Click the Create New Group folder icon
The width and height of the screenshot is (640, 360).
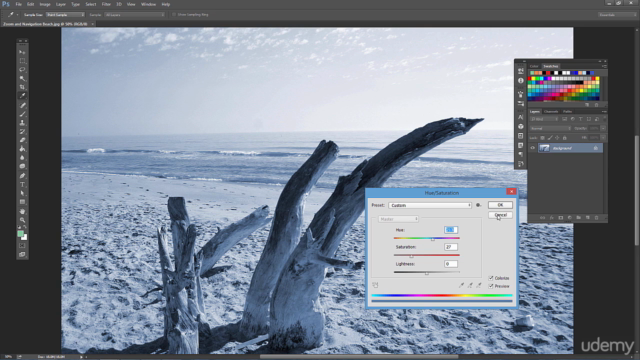(578, 218)
